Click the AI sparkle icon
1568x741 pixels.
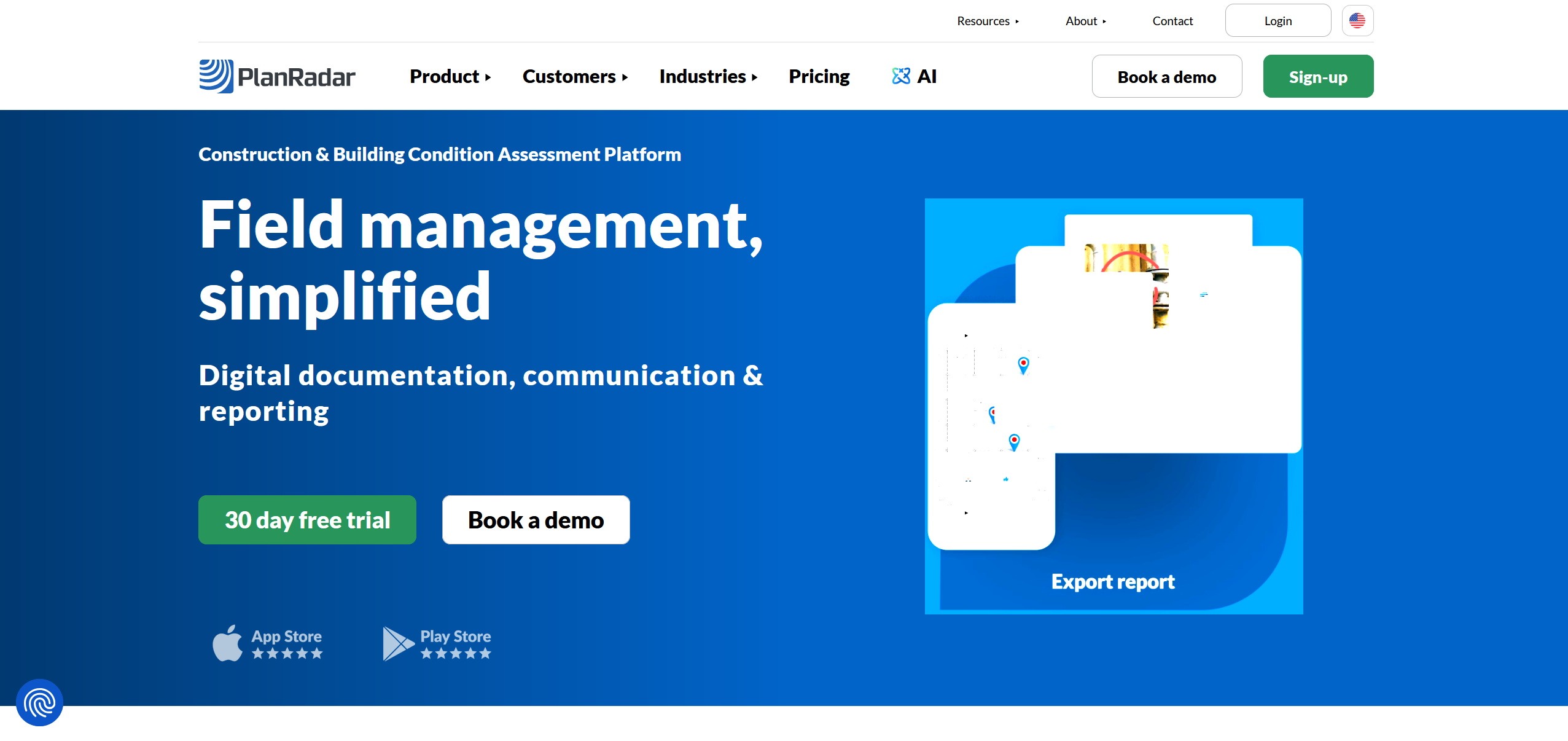click(900, 76)
